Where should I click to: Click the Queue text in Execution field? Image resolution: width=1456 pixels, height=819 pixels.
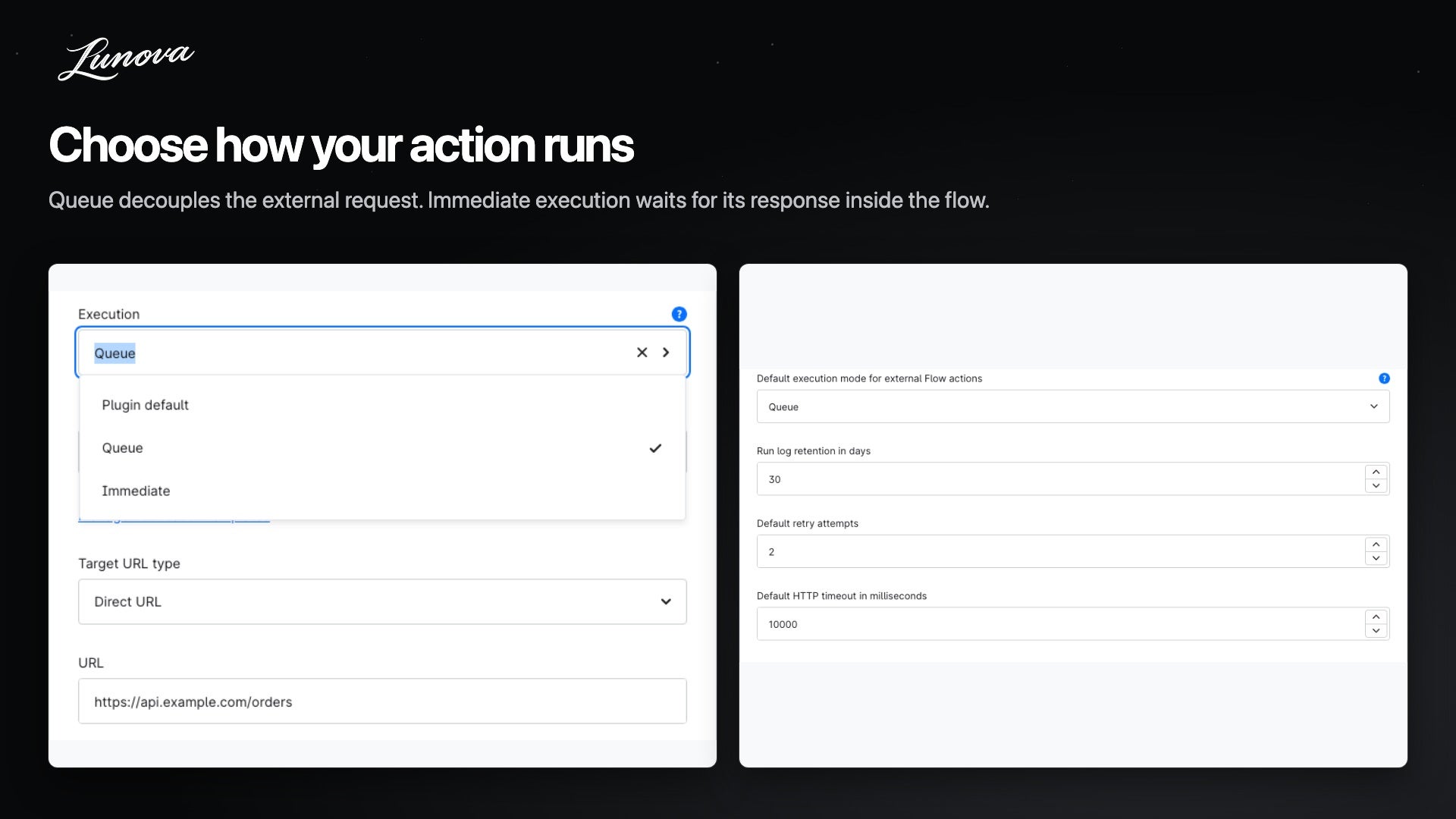tap(115, 353)
